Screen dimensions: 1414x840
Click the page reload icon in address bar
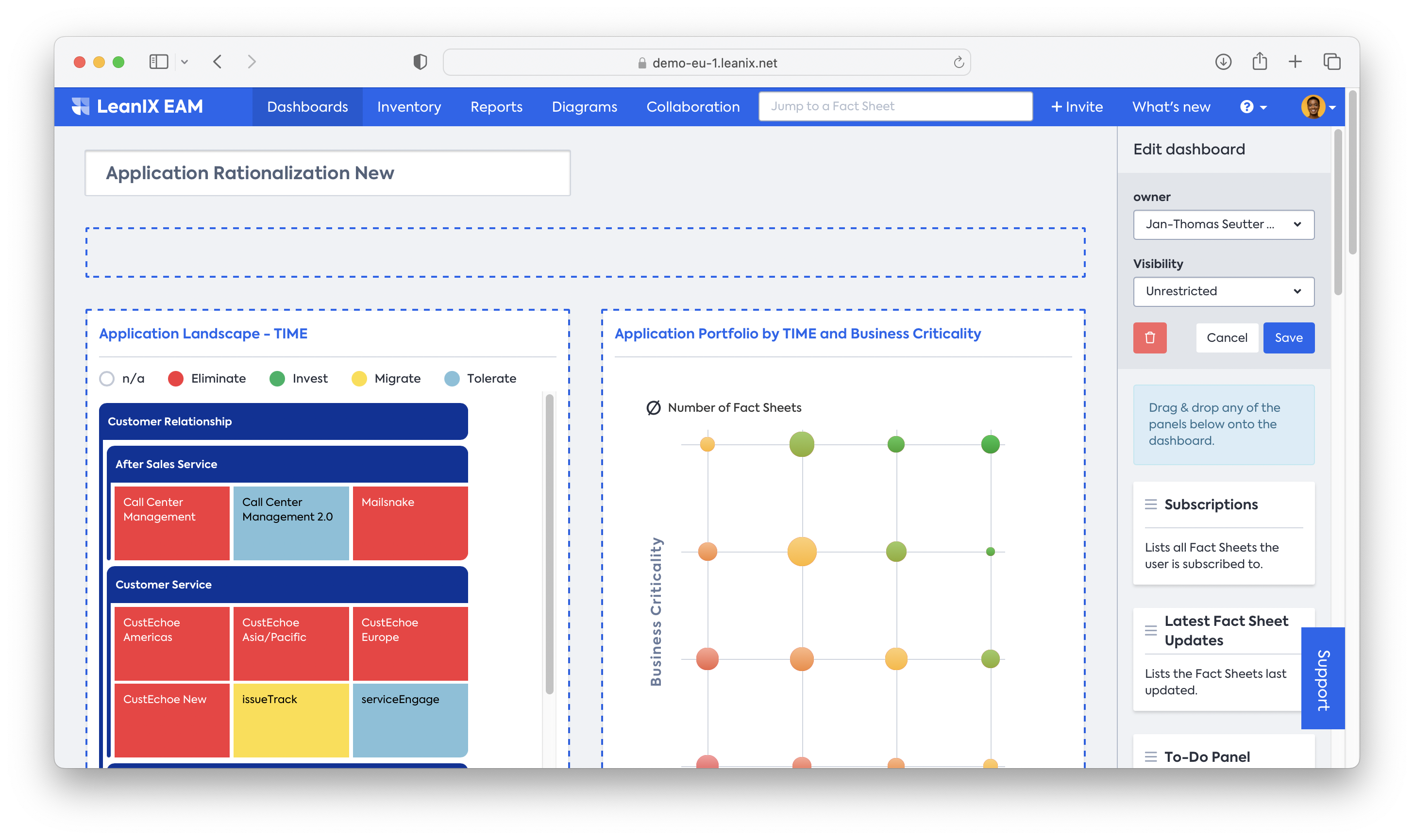pos(959,63)
